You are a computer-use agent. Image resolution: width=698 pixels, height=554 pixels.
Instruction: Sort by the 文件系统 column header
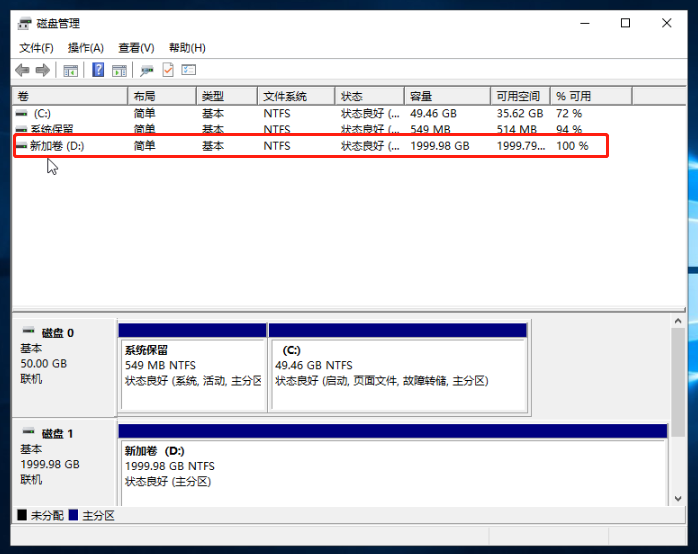296,96
